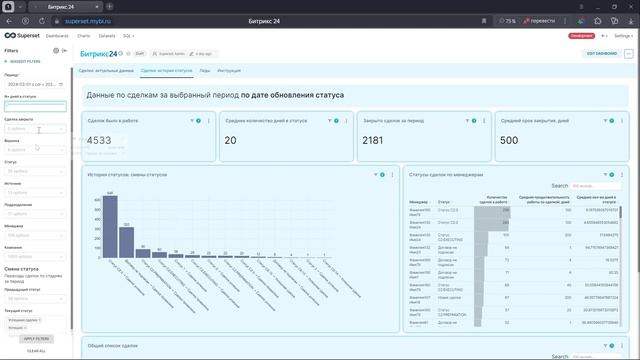The height and width of the screenshot is (360, 640).
Task: Expand Сделка закрыта filter dropdown
Action: point(35,129)
